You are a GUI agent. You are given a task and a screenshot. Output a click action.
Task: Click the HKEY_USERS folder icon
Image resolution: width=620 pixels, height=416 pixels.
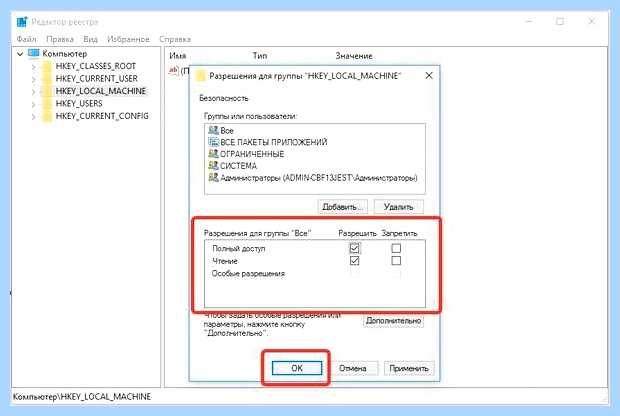click(47, 104)
